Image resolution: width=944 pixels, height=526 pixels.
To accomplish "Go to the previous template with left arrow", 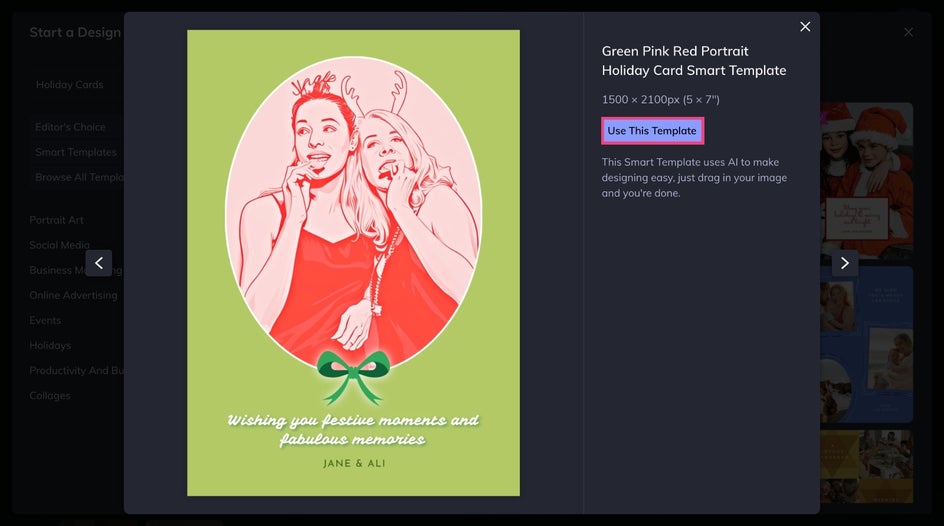I will point(99,263).
